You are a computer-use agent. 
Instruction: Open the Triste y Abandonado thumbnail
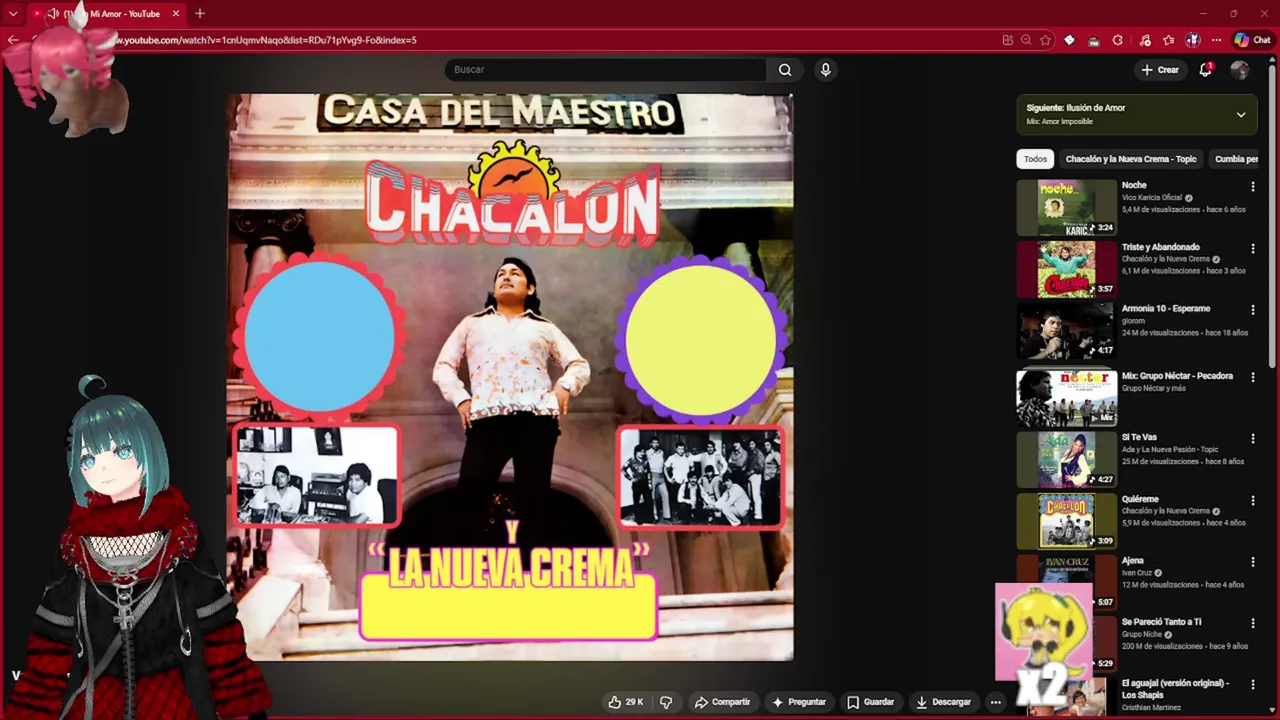(1066, 269)
